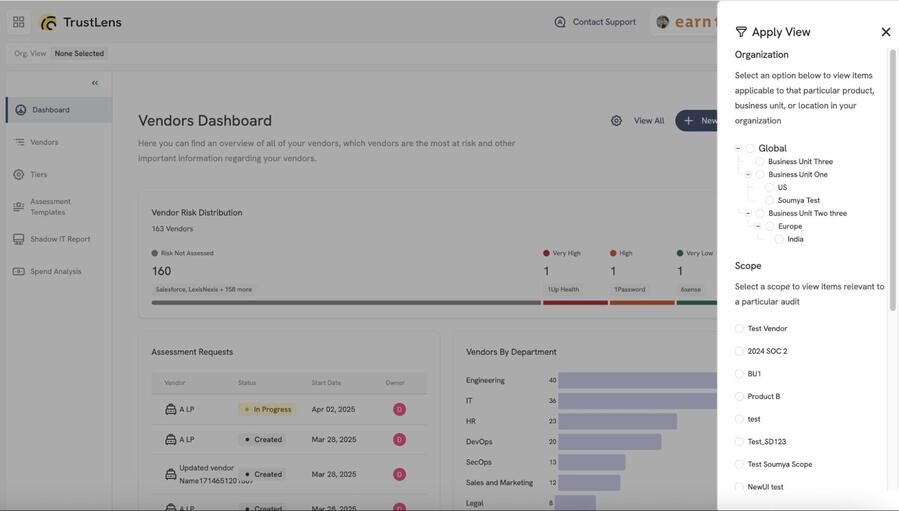The image size is (899, 511).
Task: Open dashboard settings gear icon
Action: [616, 120]
